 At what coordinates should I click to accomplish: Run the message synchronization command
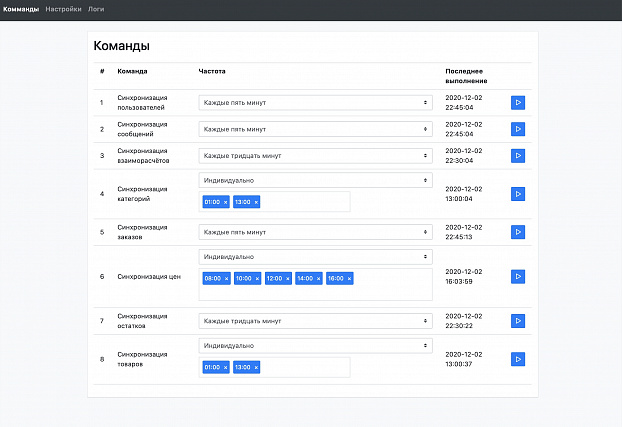point(518,129)
